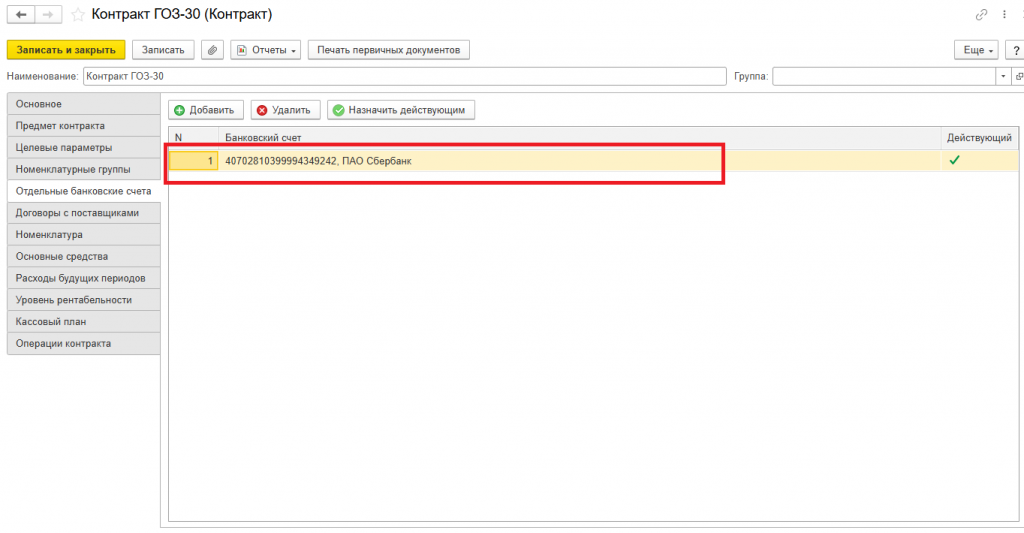Open the Еще dropdown menu
Viewport: 1024px width, 533px height.
976,50
